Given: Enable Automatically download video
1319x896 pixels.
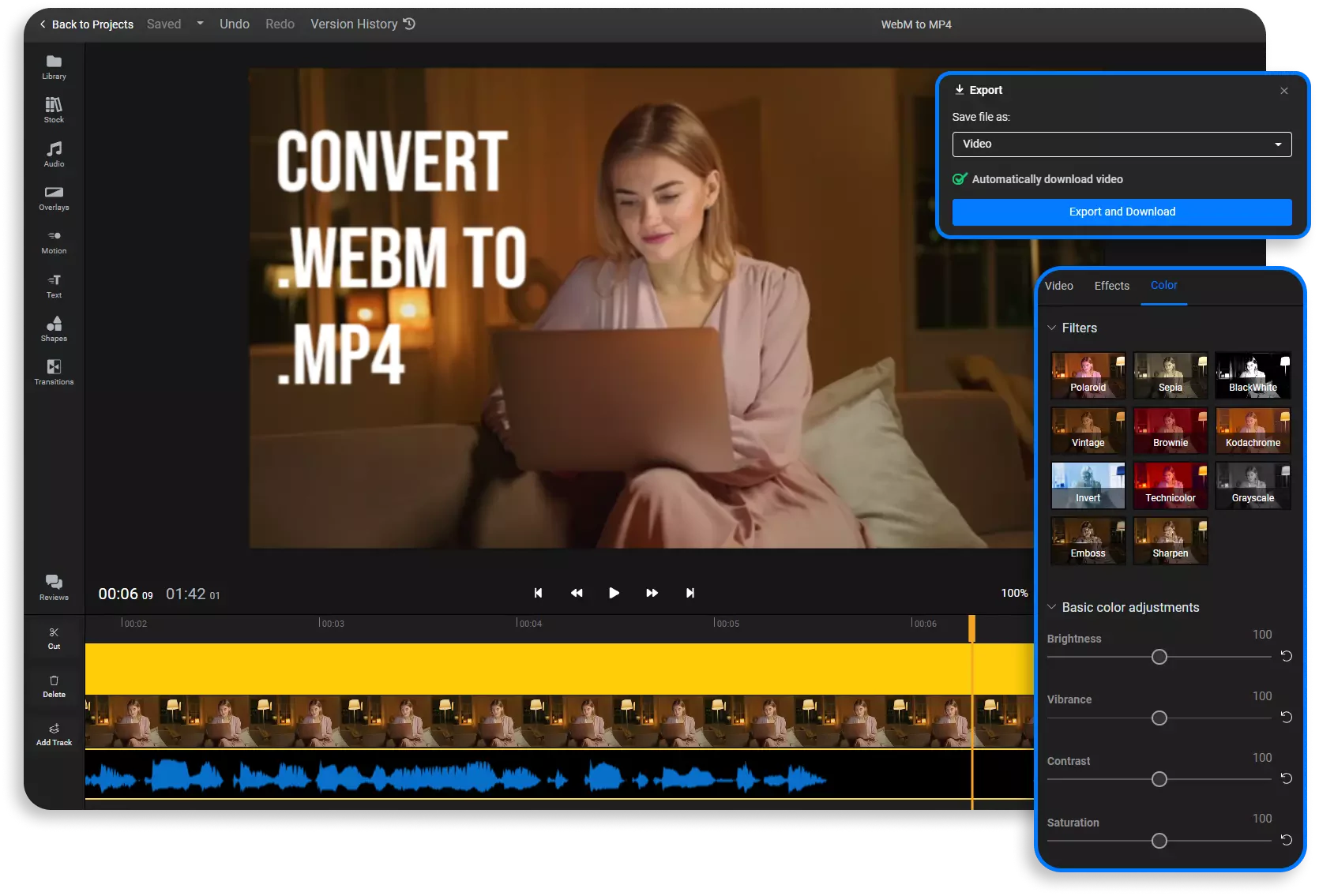Looking at the screenshot, I should click(960, 179).
